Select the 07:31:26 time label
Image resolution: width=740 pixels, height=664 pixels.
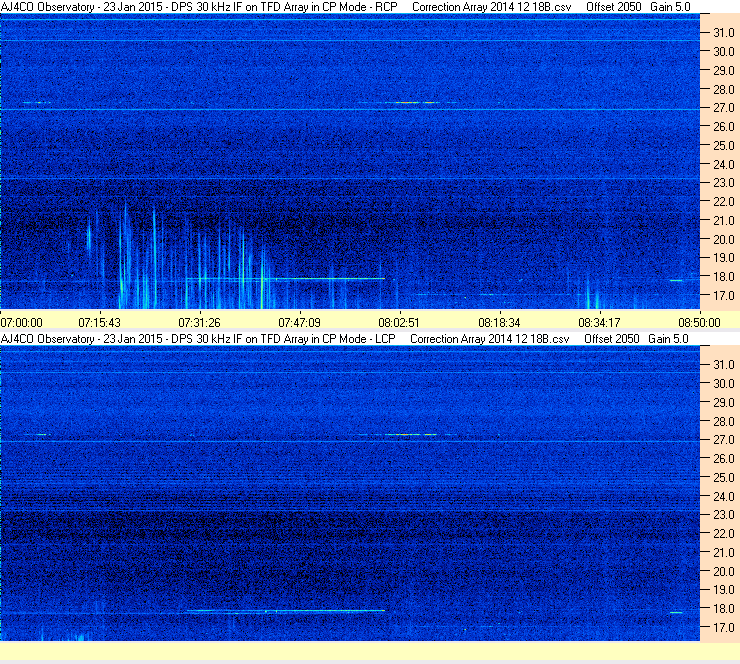click(x=199, y=323)
